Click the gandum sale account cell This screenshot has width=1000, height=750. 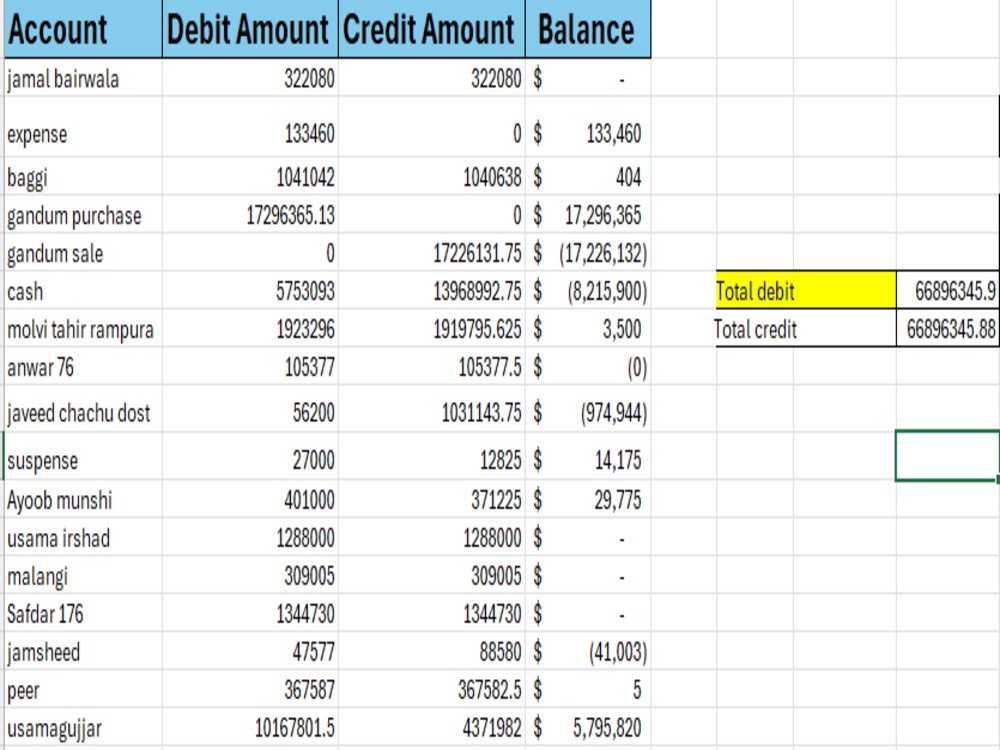(x=83, y=253)
